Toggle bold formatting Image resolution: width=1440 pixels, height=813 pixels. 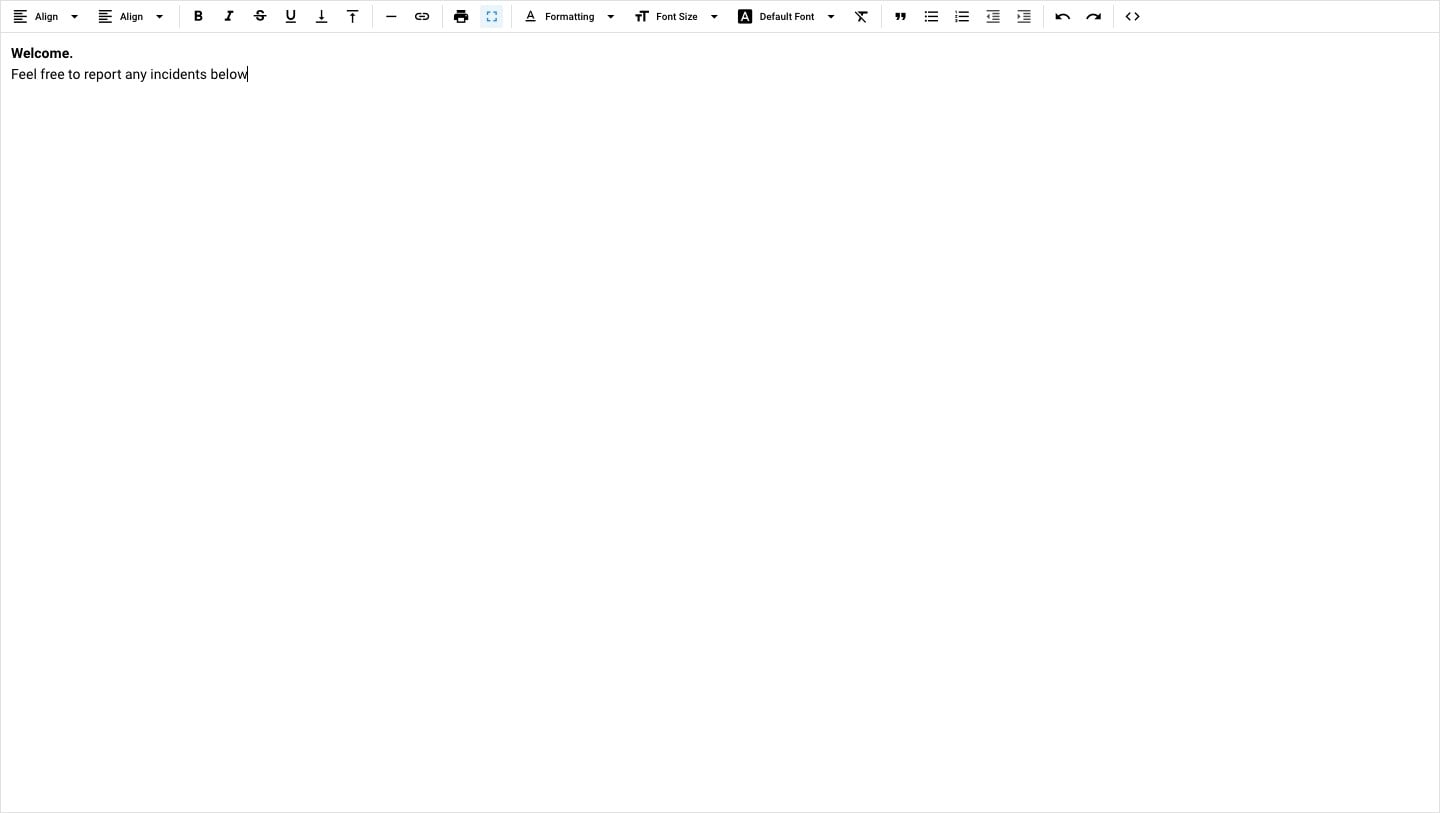pyautogui.click(x=198, y=17)
